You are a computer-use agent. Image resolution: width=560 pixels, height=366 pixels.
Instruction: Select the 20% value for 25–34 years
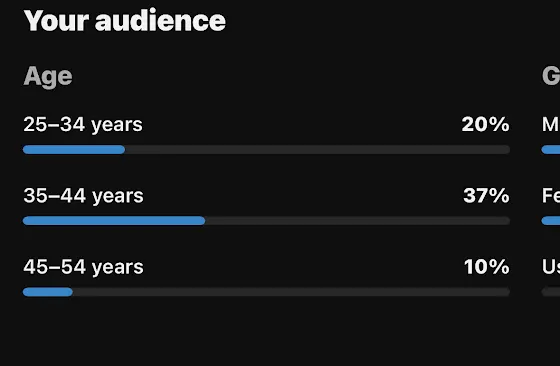tap(485, 124)
